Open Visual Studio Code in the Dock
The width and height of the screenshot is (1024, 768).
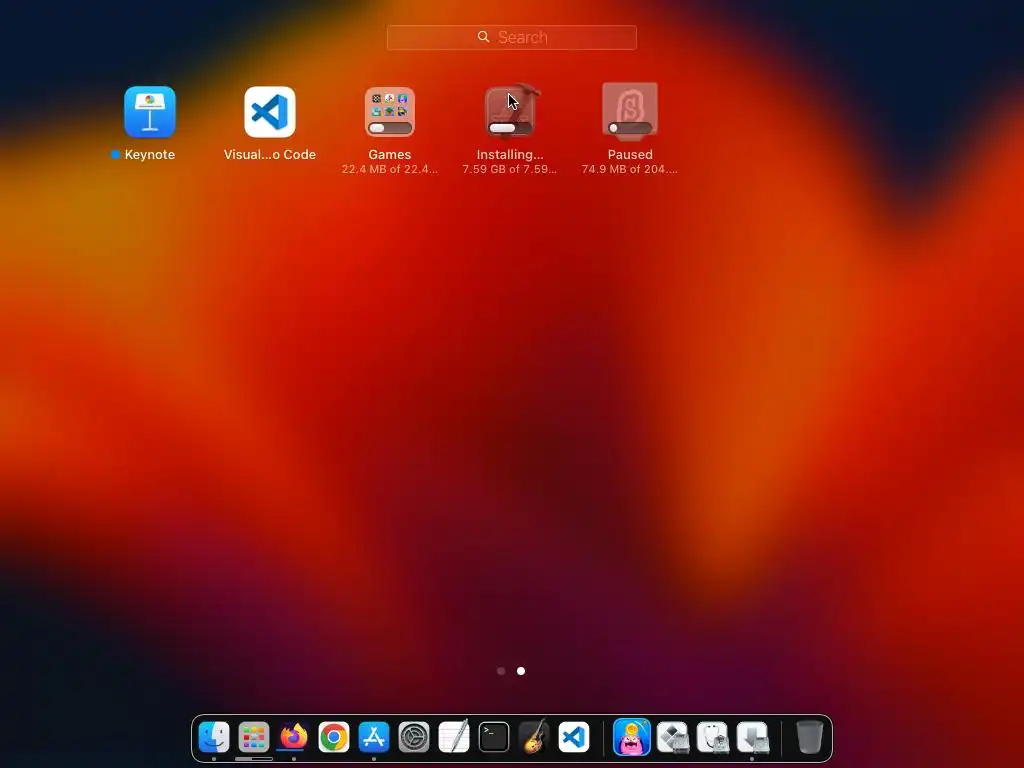574,737
